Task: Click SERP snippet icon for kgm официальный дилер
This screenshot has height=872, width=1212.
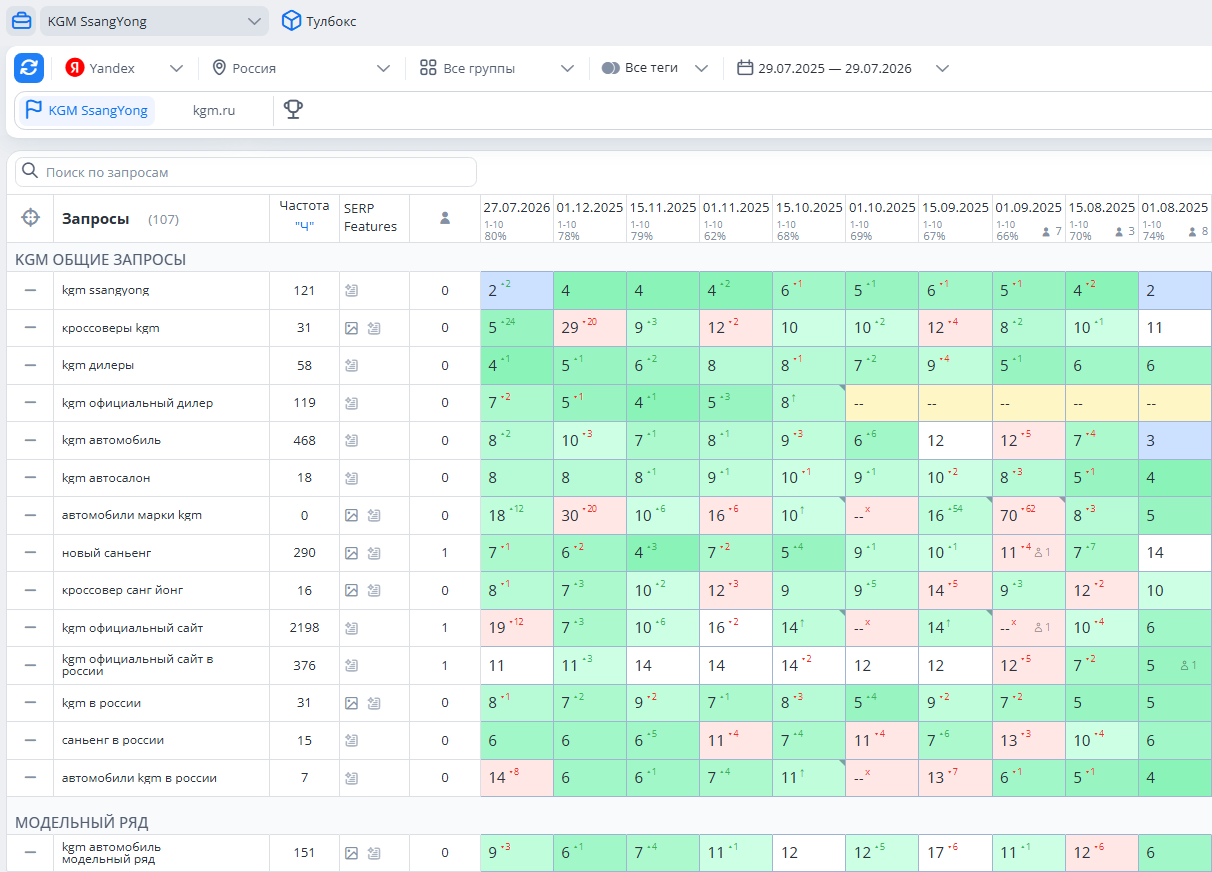Action: pos(351,403)
